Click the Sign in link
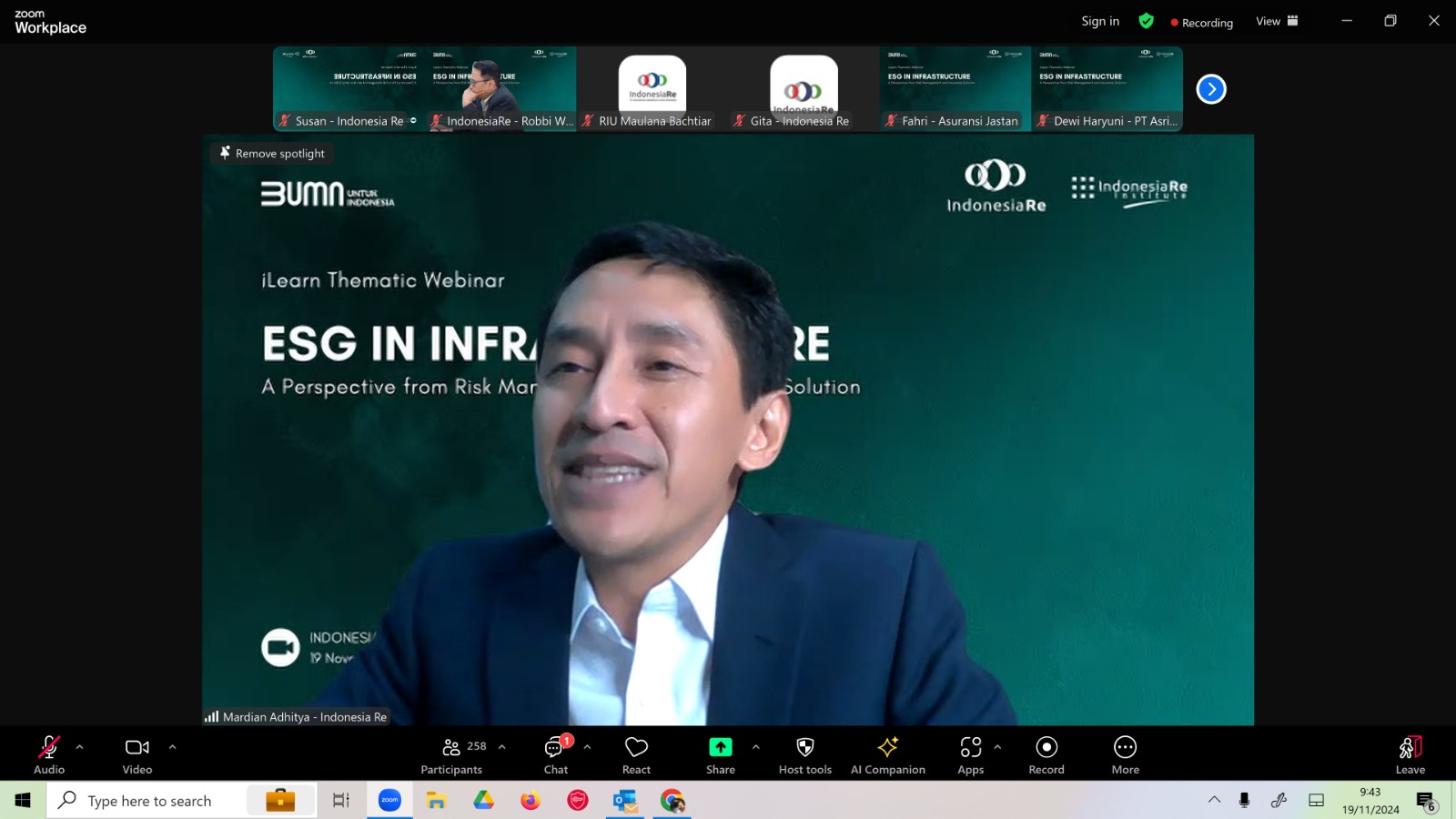 (x=1100, y=21)
